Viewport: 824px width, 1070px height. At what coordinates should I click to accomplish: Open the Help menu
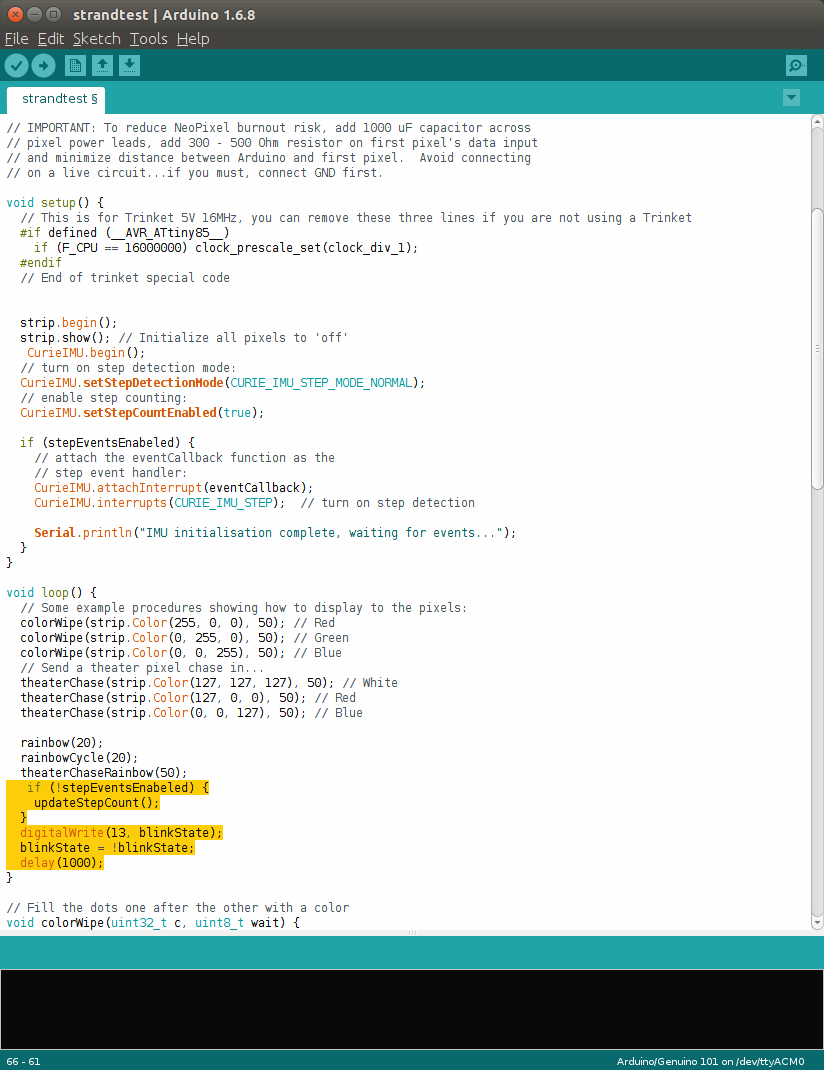[193, 39]
